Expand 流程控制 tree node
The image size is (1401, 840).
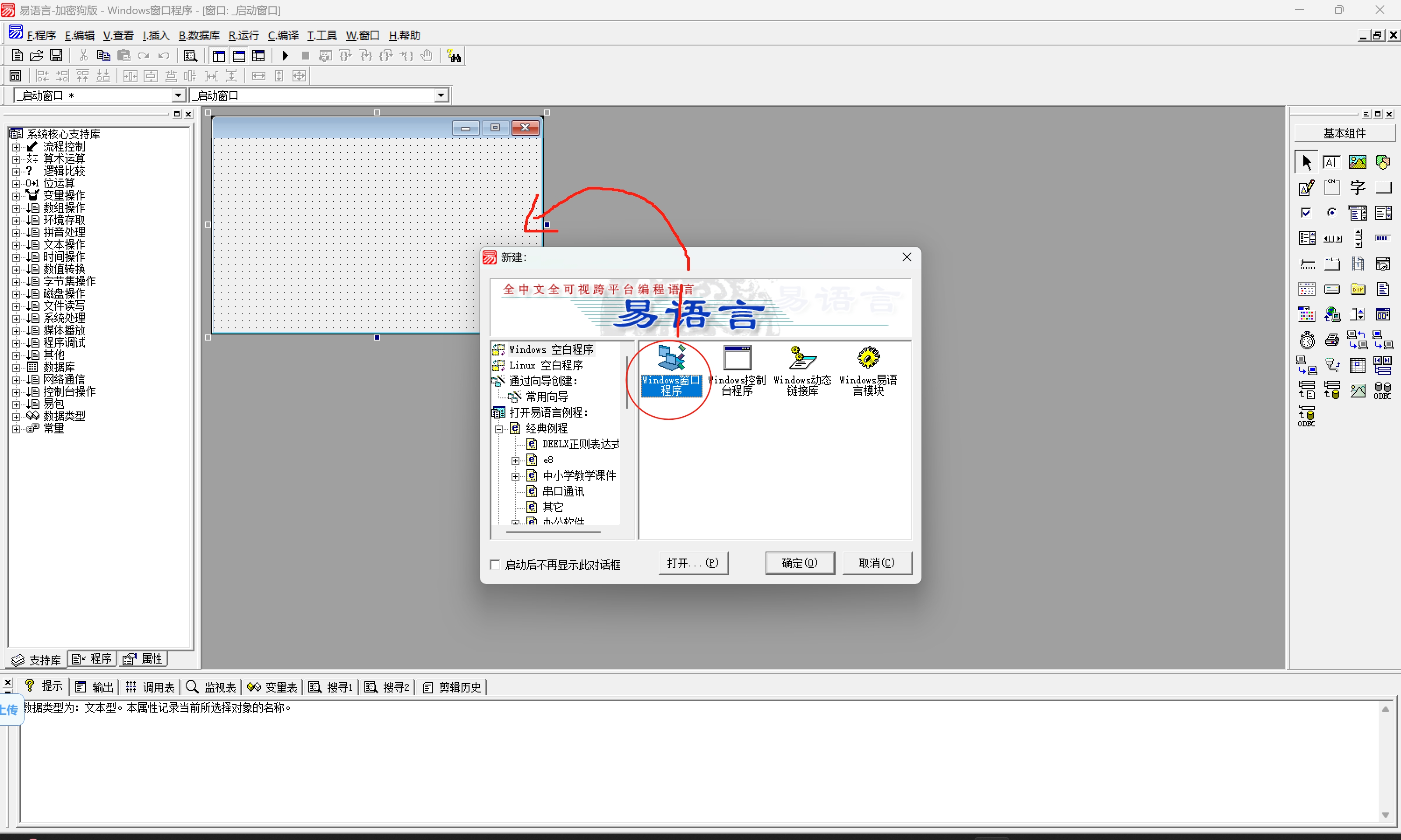pos(16,147)
